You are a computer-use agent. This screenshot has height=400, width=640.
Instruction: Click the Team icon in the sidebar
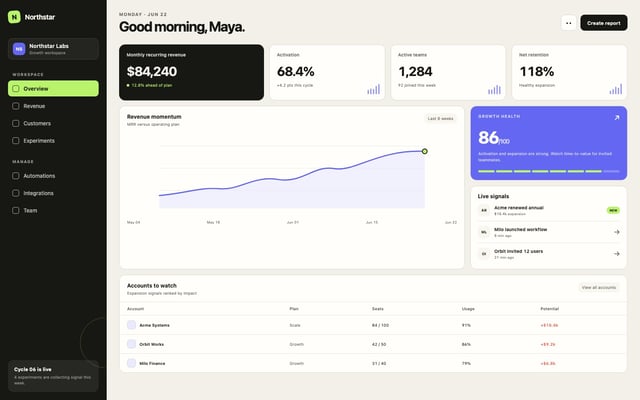pyautogui.click(x=16, y=210)
